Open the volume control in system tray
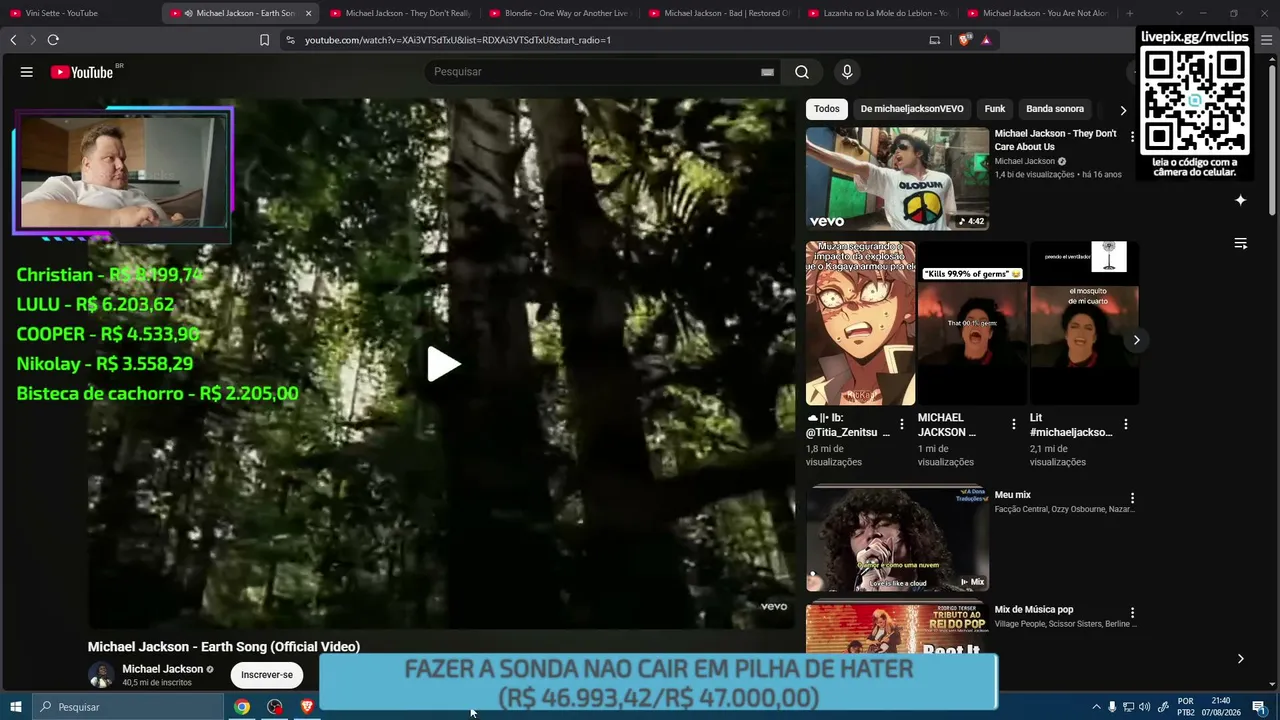The image size is (1280, 720). [x=1145, y=707]
